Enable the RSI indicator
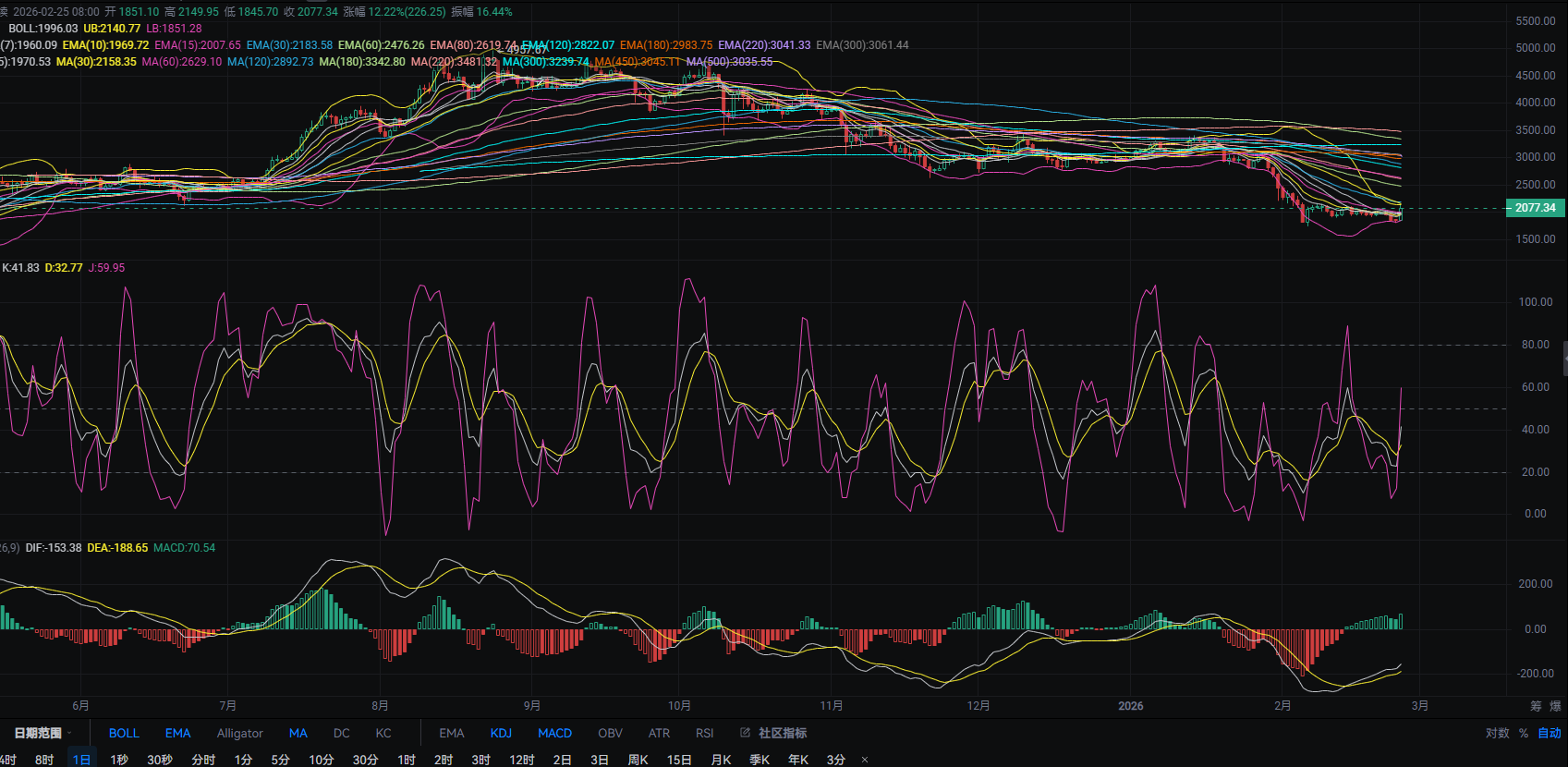Screen dimensions: 1568x767 pyautogui.click(x=704, y=733)
